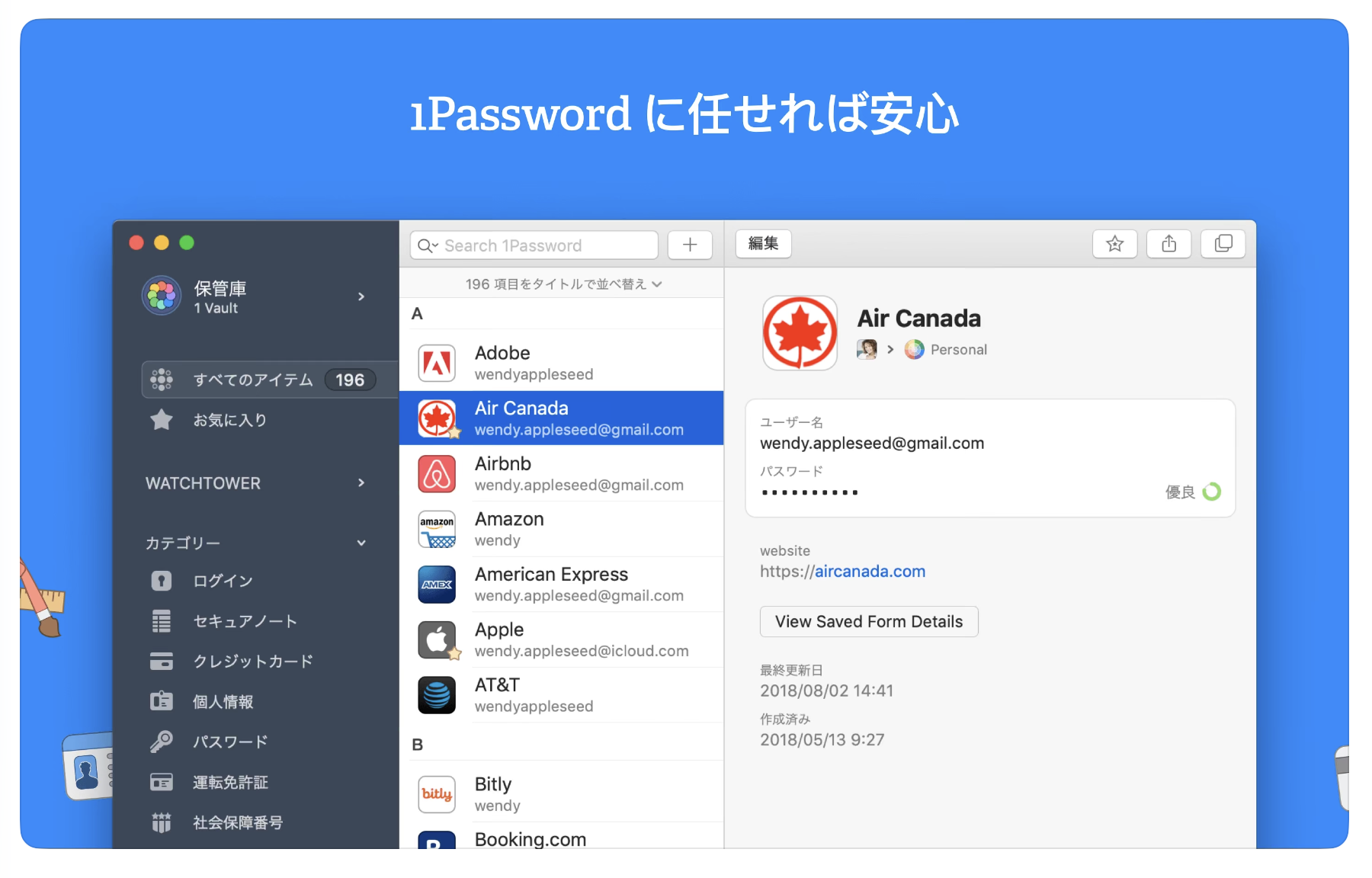
Task: Click the Personal vault label
Action: (x=958, y=350)
